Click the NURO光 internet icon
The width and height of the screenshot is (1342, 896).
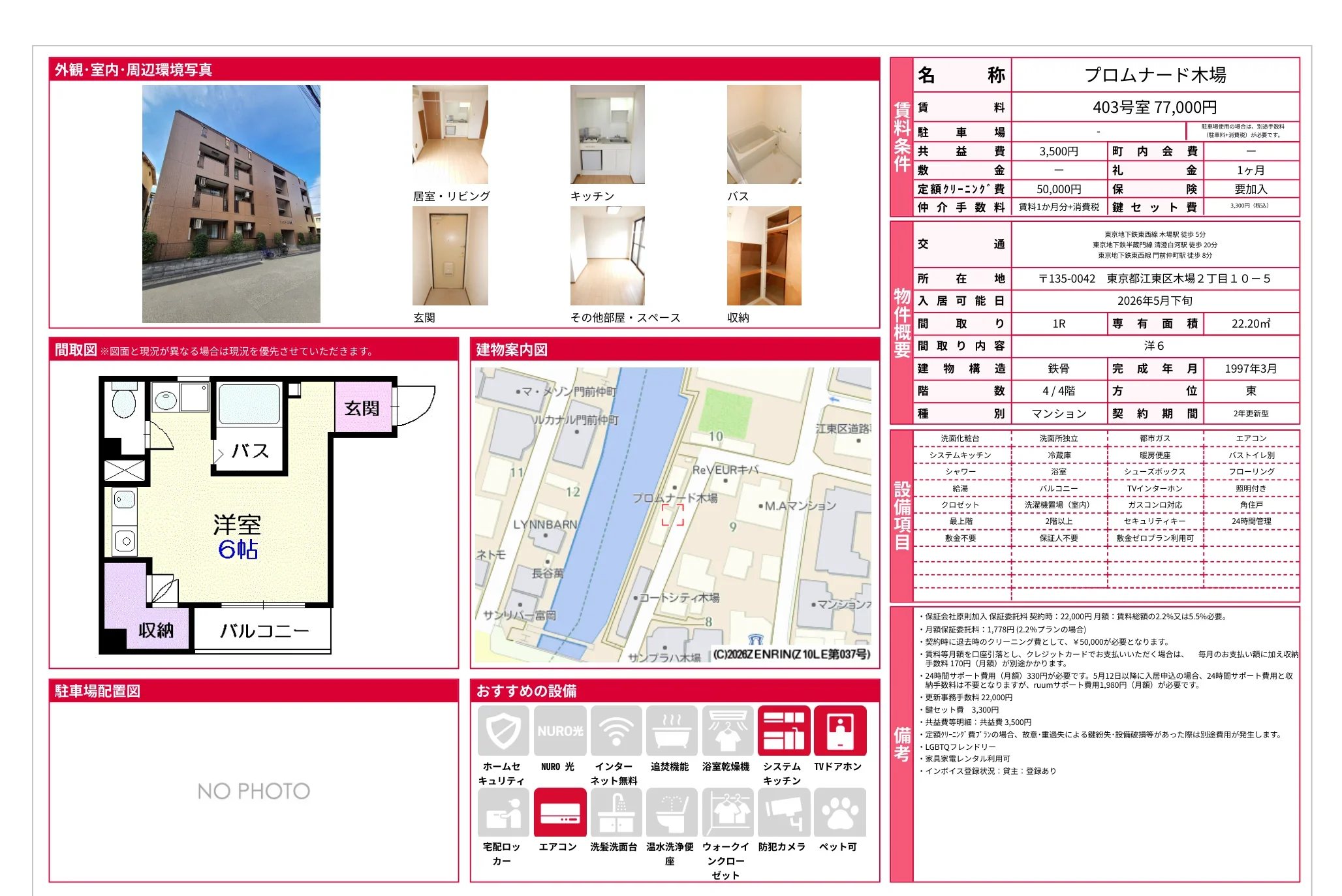coord(559,731)
